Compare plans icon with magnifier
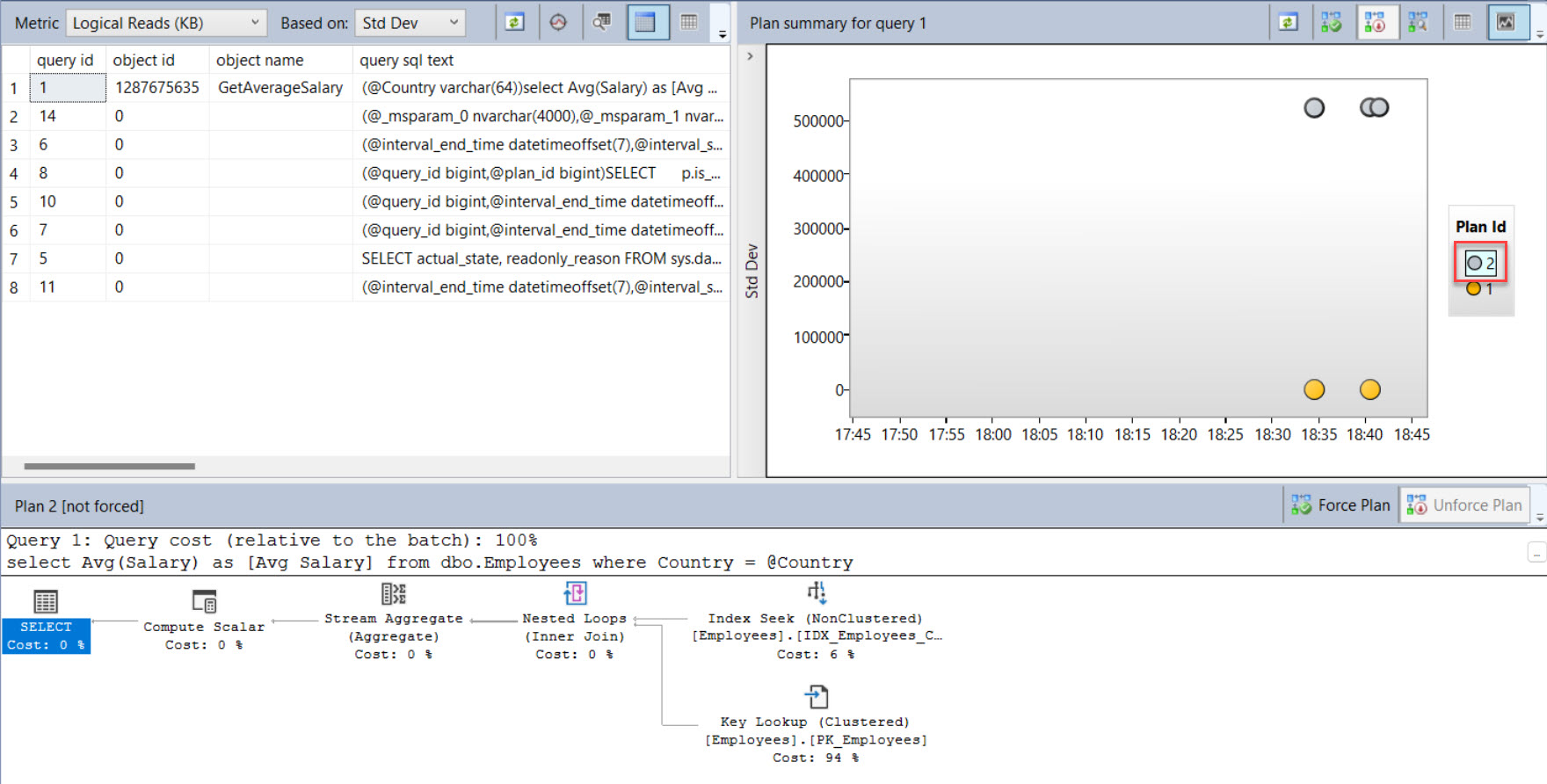 (1418, 23)
